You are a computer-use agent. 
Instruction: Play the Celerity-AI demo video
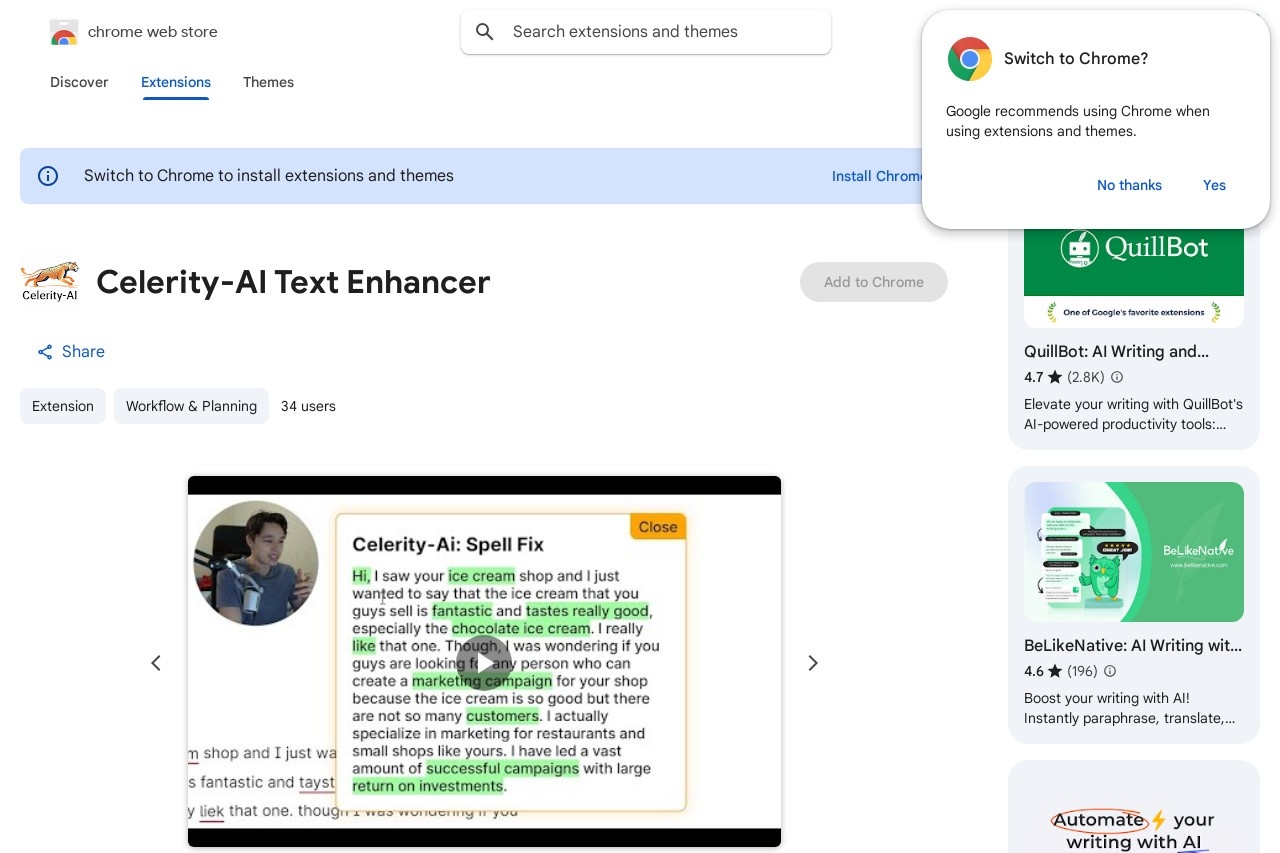click(484, 663)
